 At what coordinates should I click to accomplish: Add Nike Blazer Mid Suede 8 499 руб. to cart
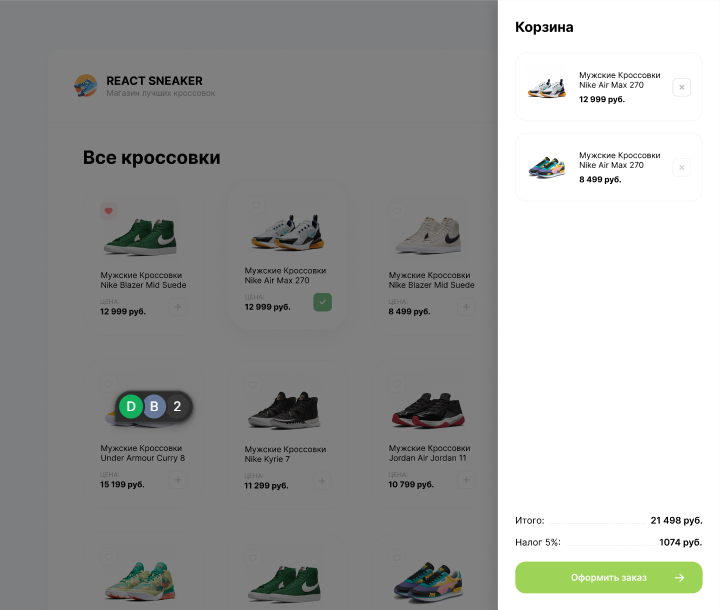coord(466,307)
